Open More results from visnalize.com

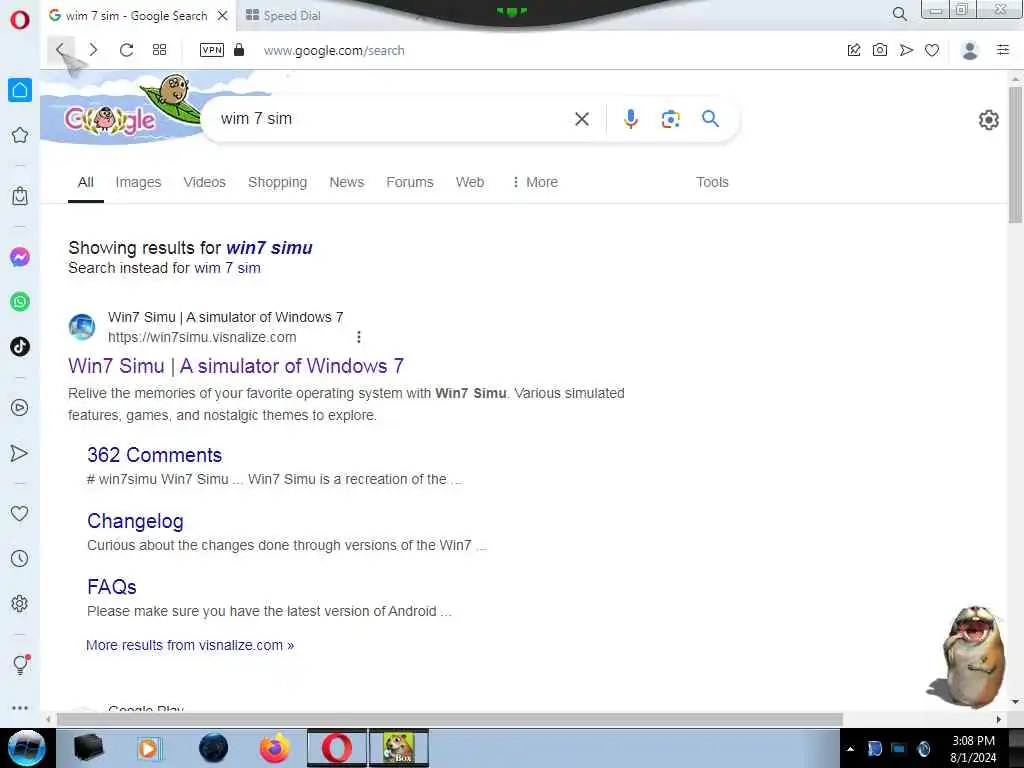pyautogui.click(x=190, y=645)
